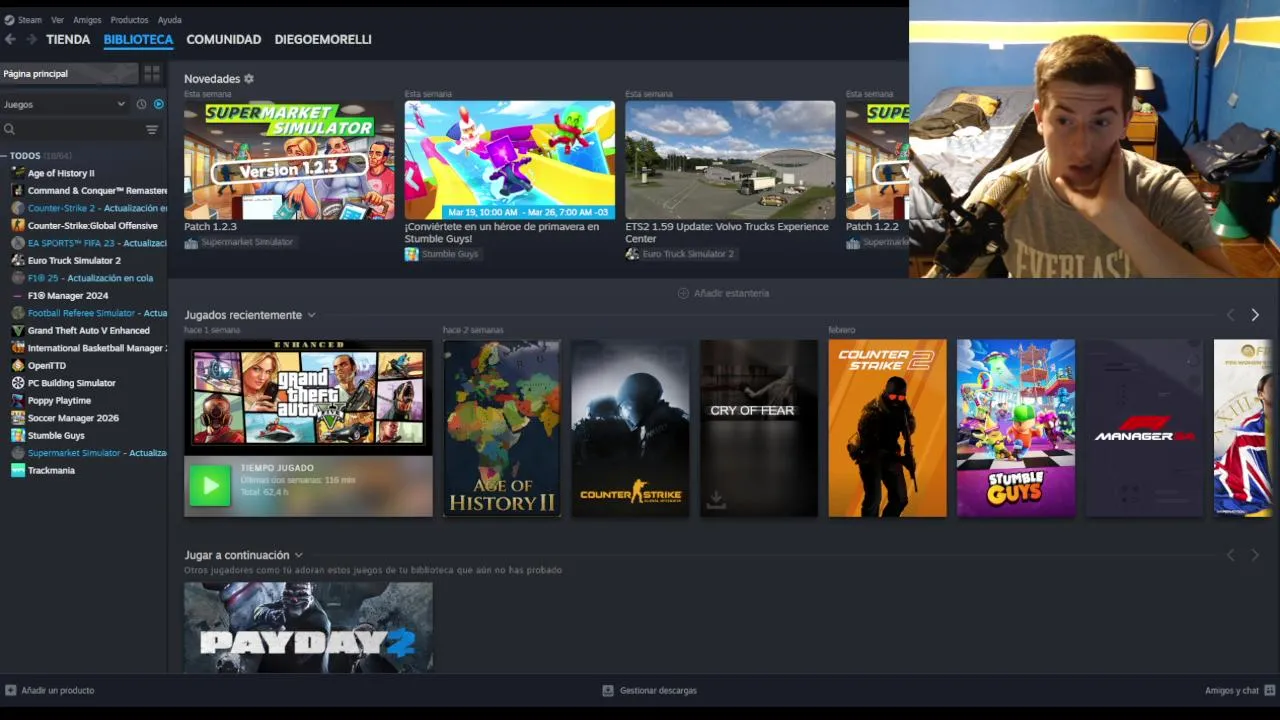Move Jugar a continuación shelf to the next page
Screen dimensions: 1280x720
(1255, 555)
